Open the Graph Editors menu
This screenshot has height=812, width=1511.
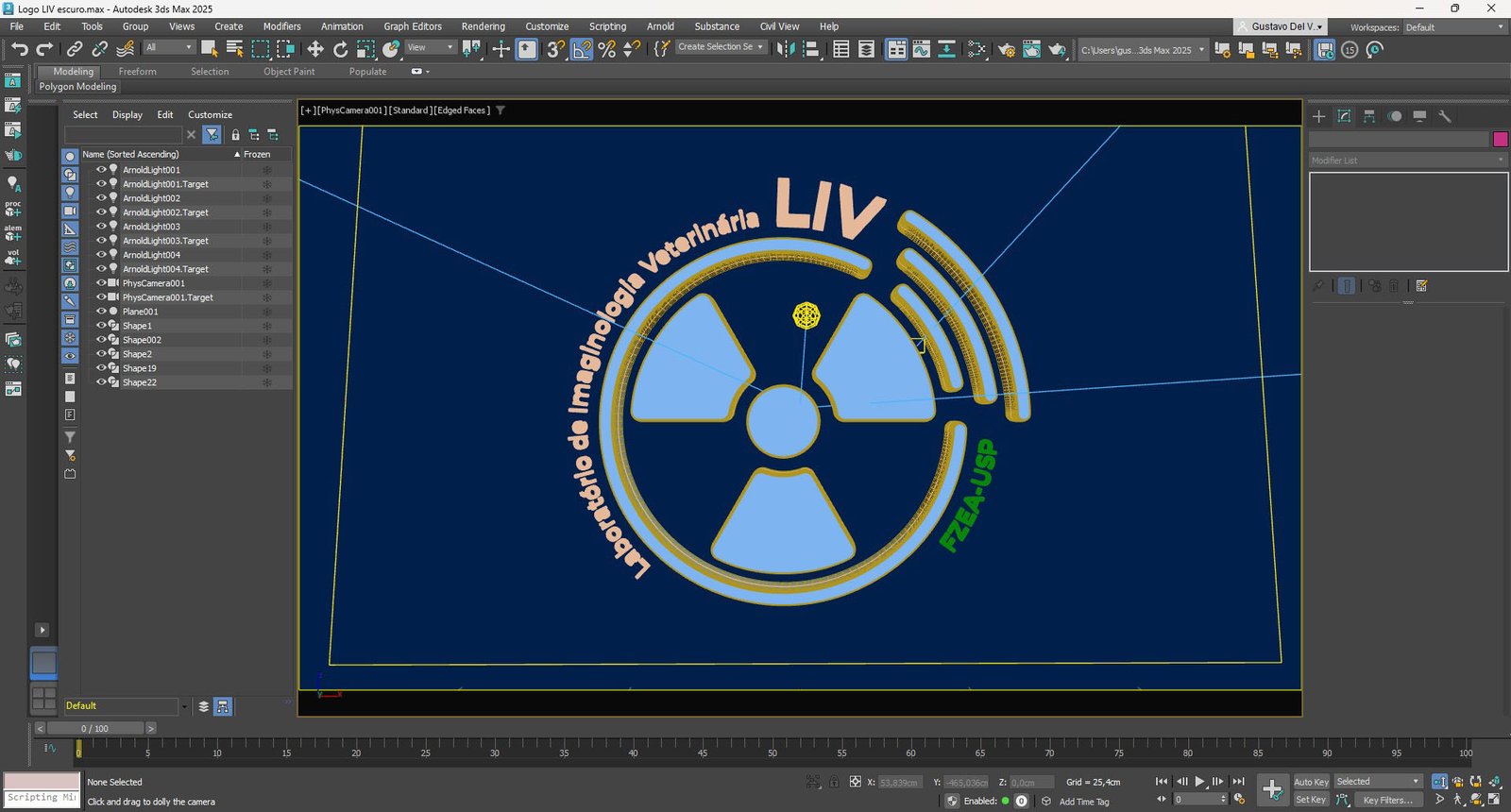413,26
